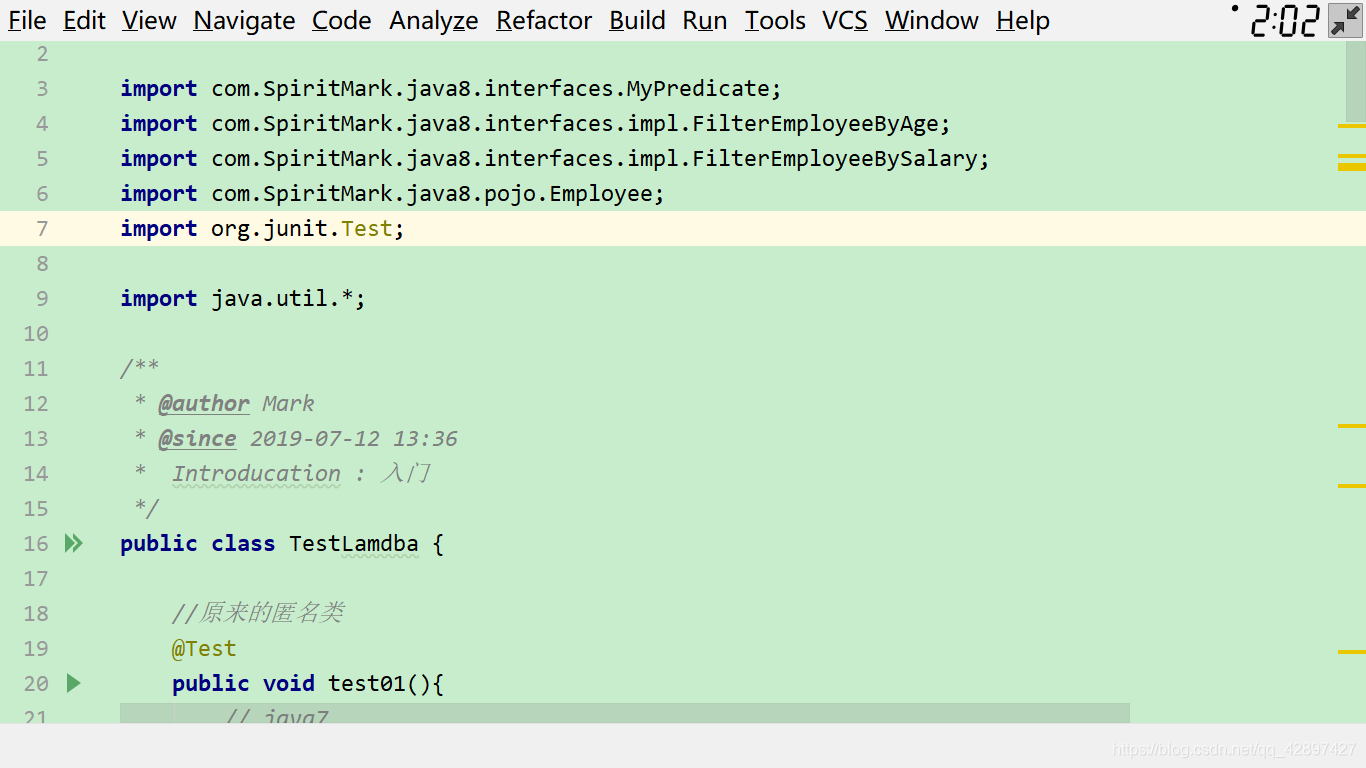The width and height of the screenshot is (1366, 768).
Task: Click the test01 method name
Action: [x=367, y=683]
